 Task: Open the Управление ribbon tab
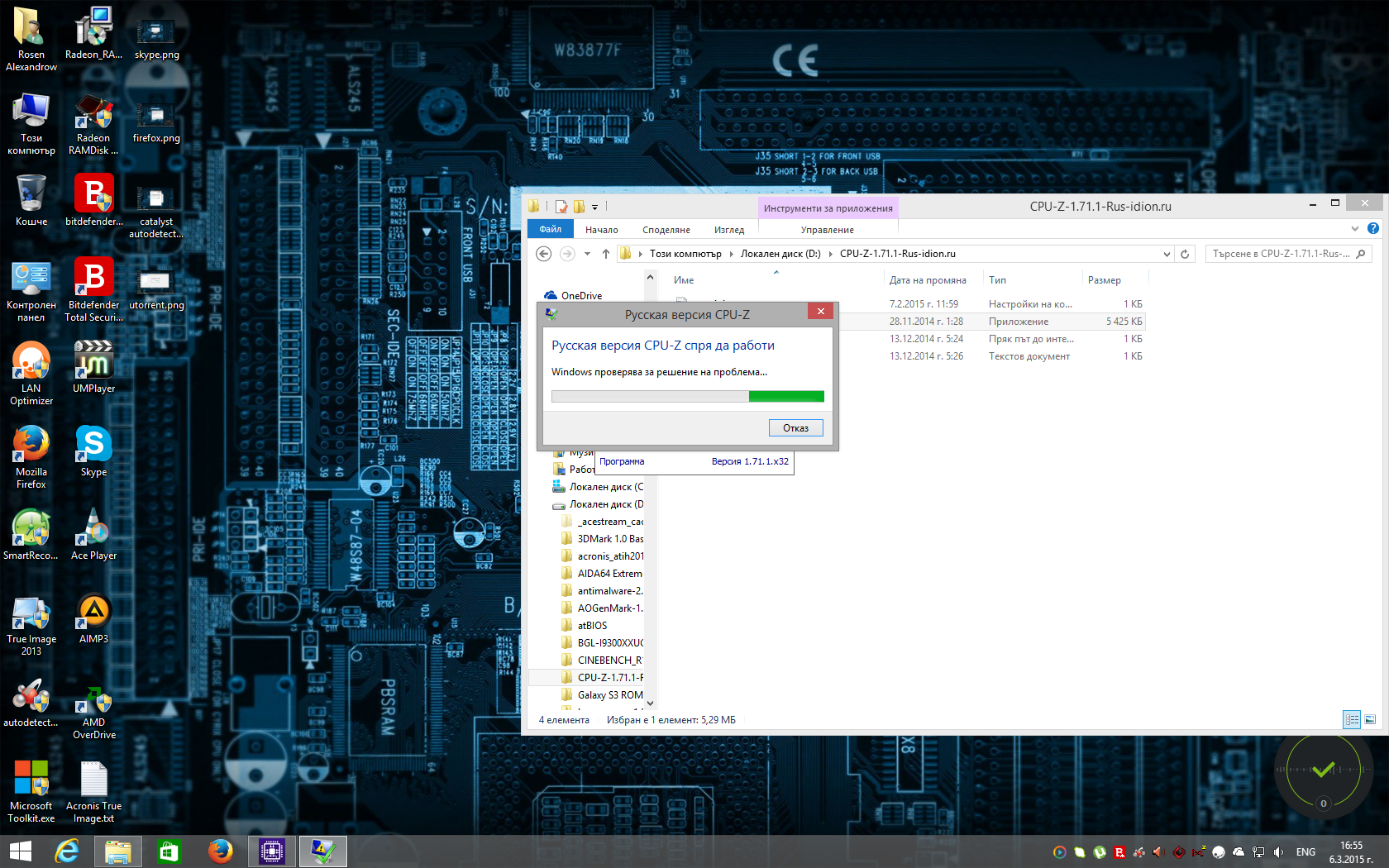coord(827,230)
